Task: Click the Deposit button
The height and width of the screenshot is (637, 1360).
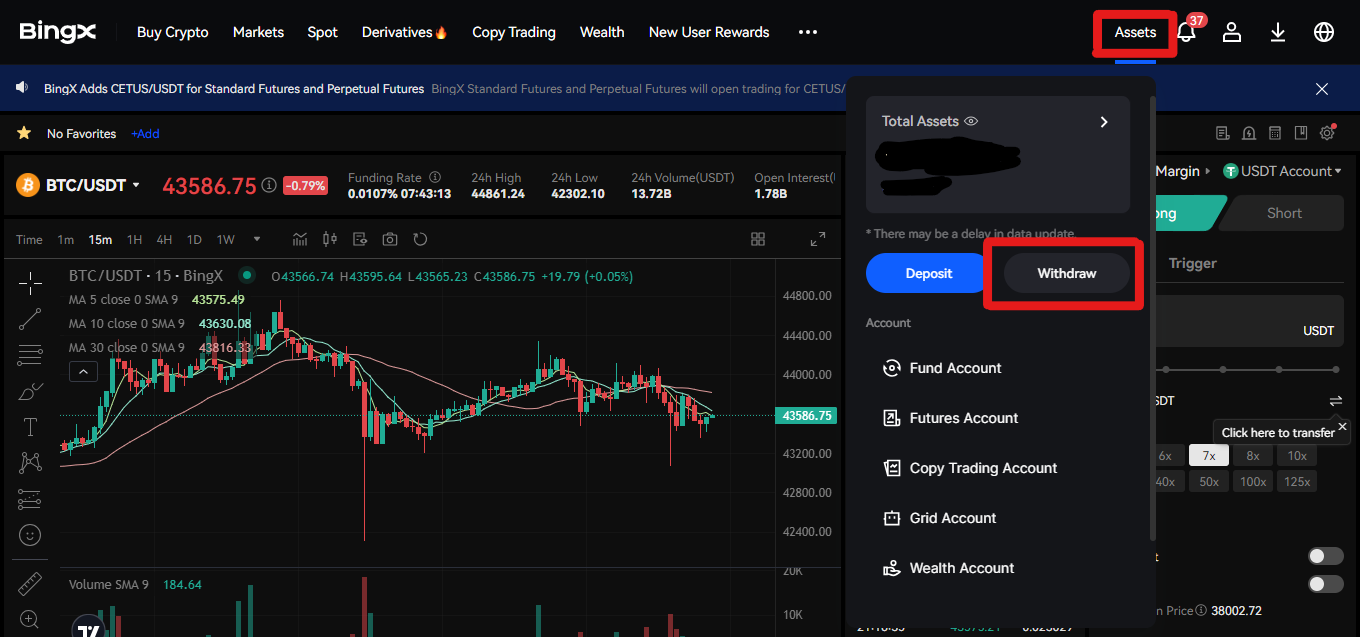Action: pos(929,273)
